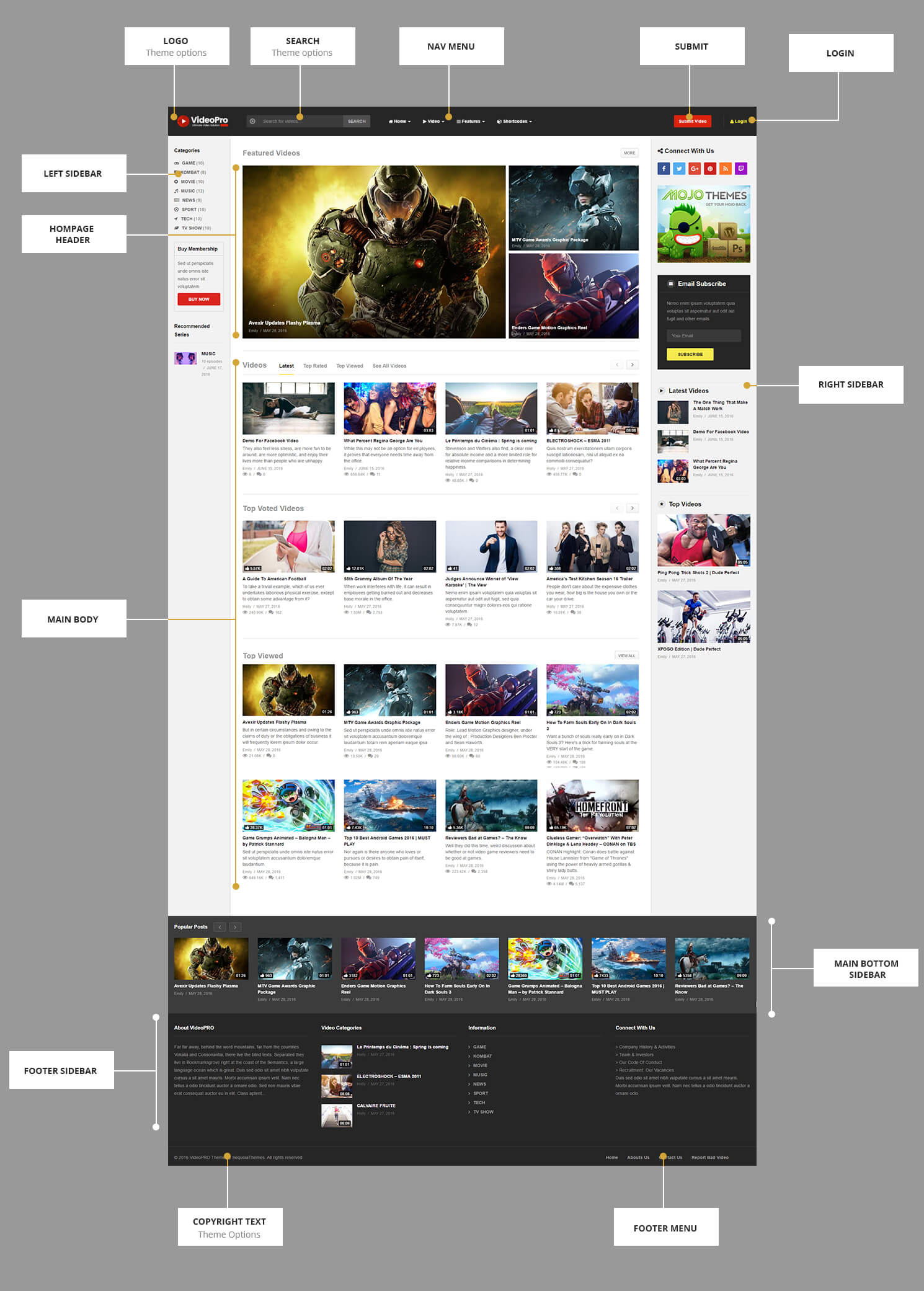Click the Facebook social icon

coord(664,169)
